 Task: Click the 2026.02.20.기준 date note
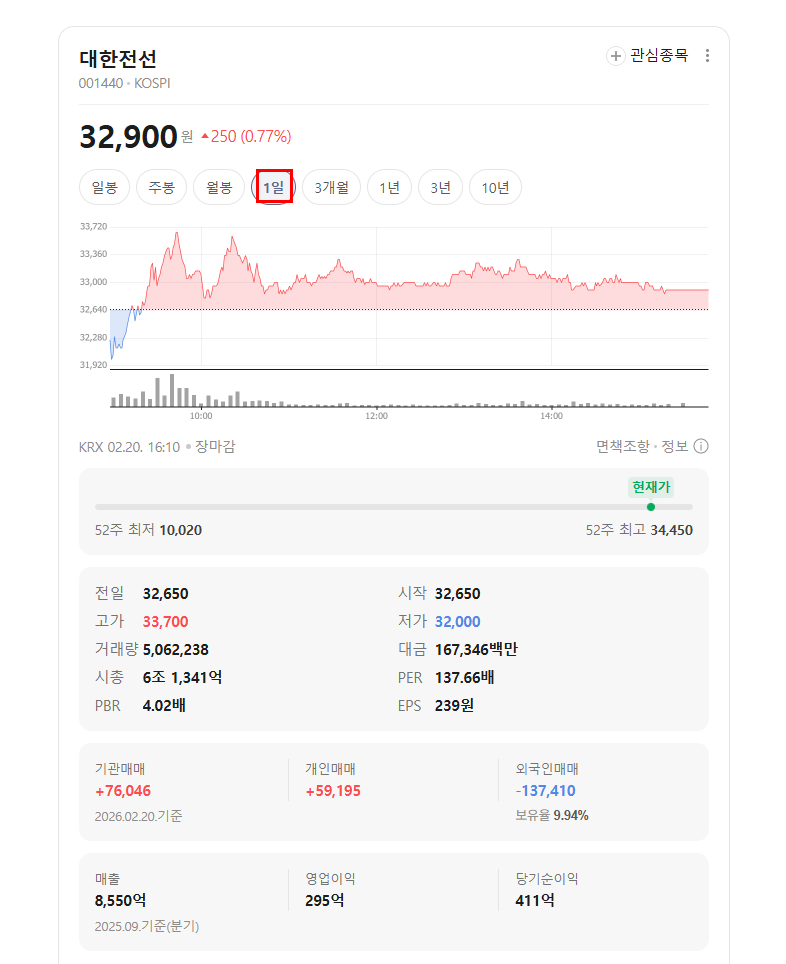click(x=138, y=816)
